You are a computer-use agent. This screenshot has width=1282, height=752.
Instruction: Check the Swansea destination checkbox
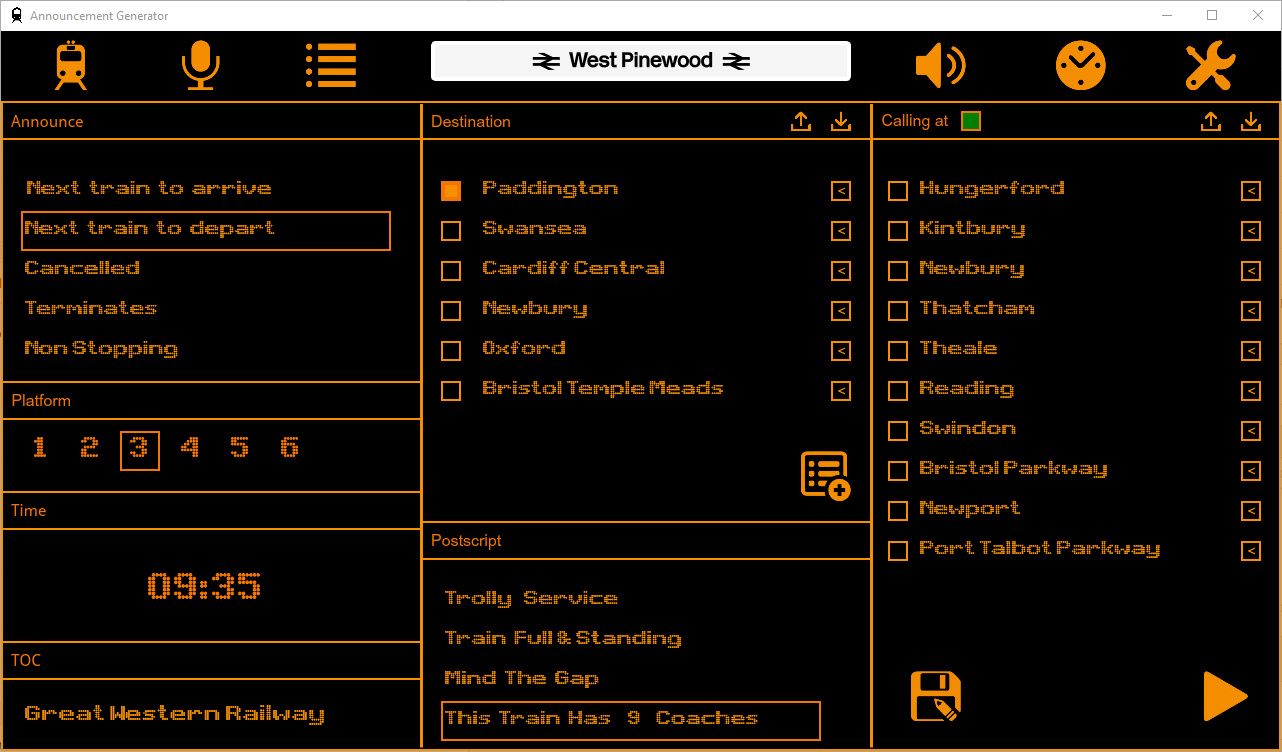[451, 231]
